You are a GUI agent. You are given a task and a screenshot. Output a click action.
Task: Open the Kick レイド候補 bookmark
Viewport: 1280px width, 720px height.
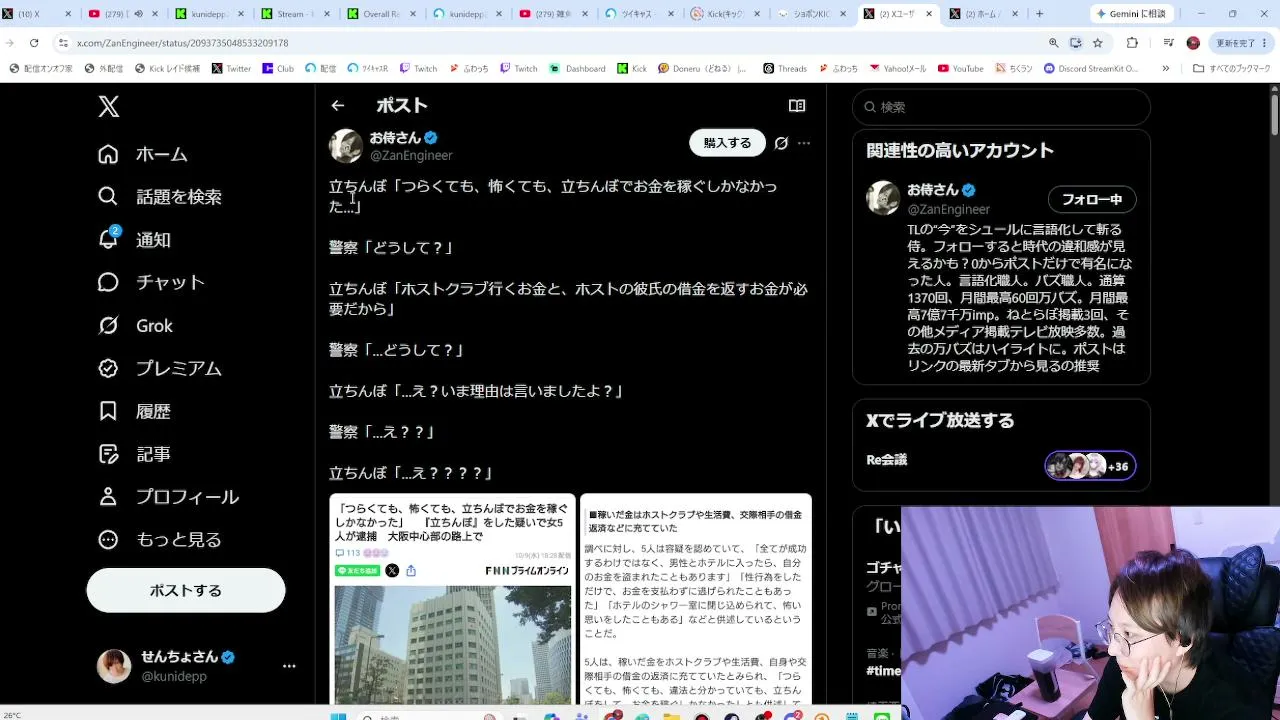[x=167, y=69]
